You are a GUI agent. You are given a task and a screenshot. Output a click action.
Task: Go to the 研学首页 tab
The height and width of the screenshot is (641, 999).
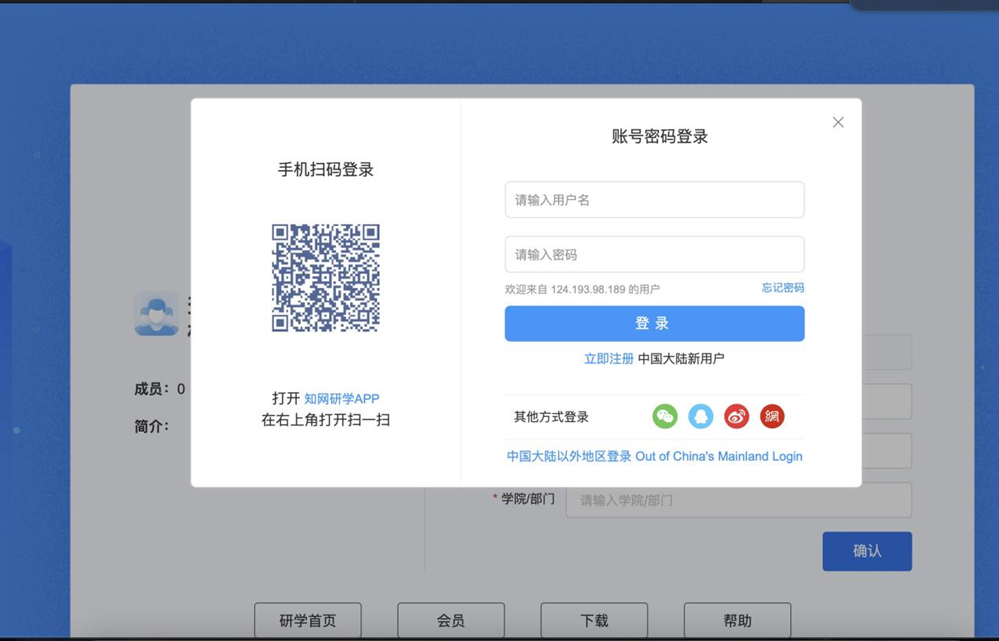308,621
